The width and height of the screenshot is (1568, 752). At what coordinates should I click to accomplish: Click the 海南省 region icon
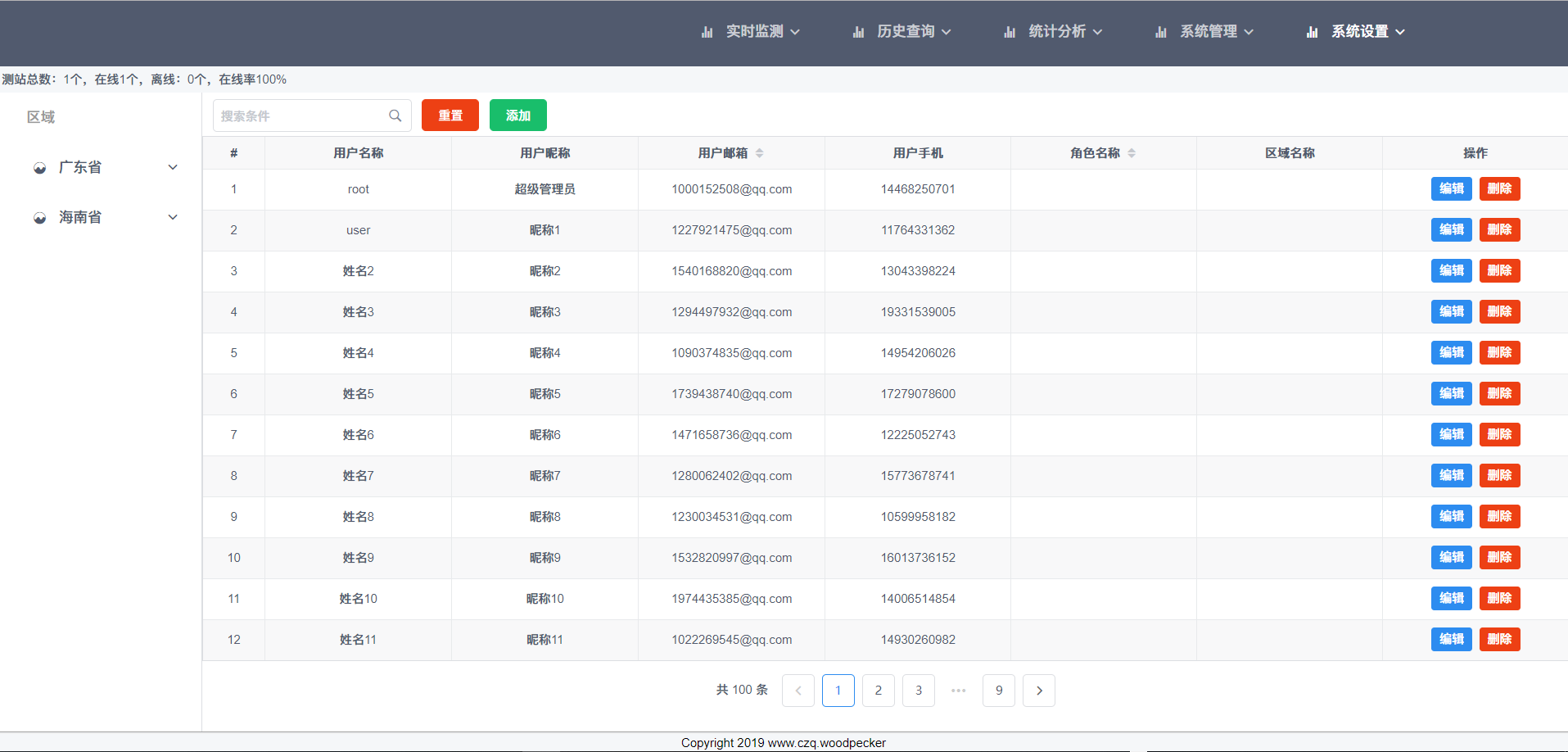point(39,218)
